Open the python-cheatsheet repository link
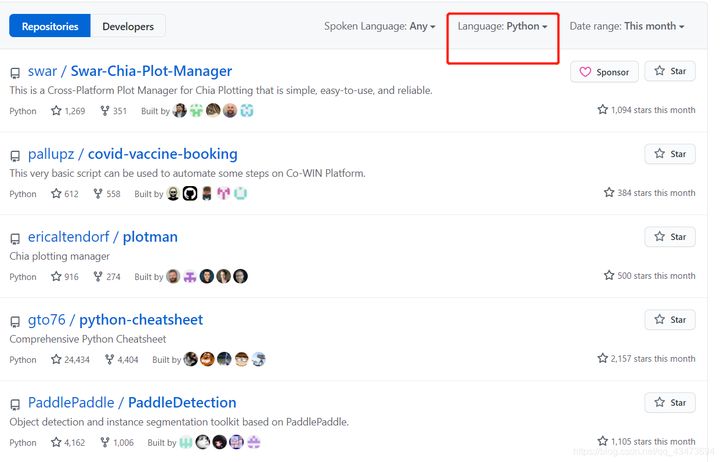The width and height of the screenshot is (720, 462). [x=141, y=320]
